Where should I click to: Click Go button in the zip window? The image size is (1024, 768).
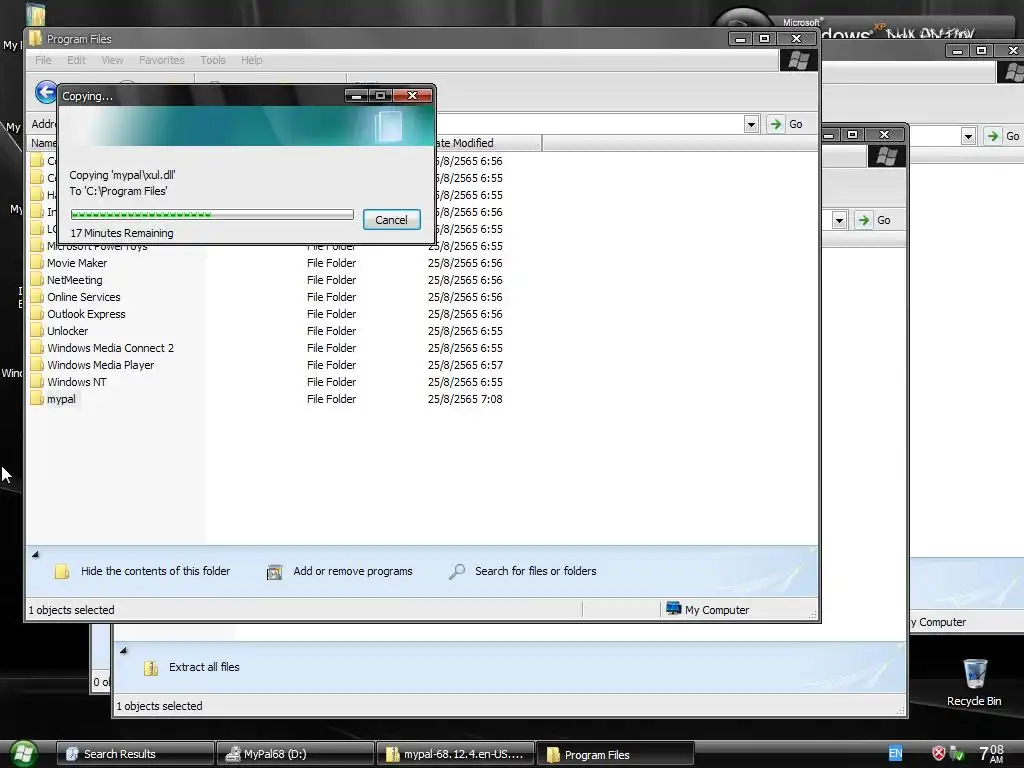[x=873, y=220]
